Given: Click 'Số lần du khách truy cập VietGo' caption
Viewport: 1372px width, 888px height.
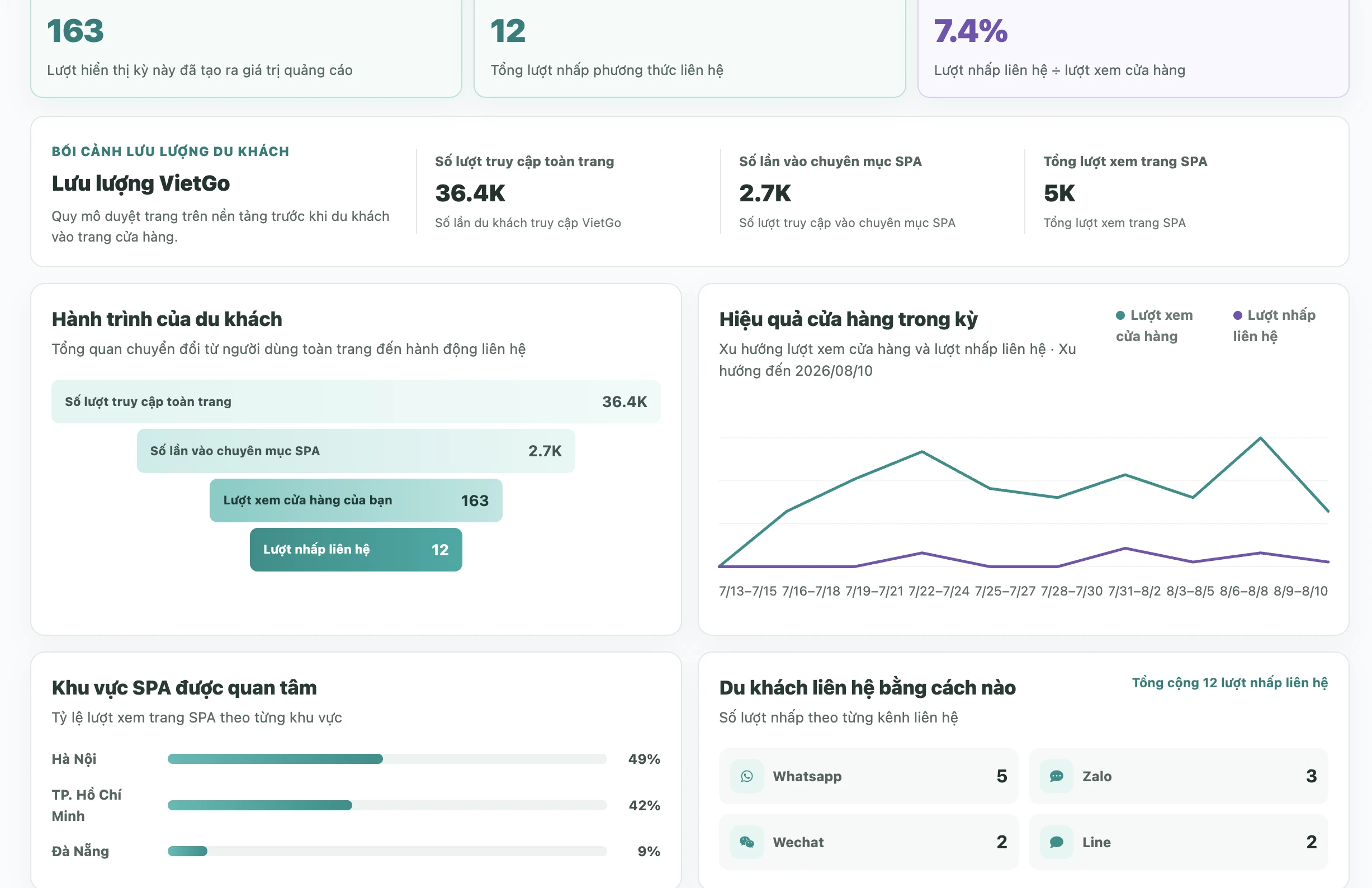Looking at the screenshot, I should pos(528,223).
